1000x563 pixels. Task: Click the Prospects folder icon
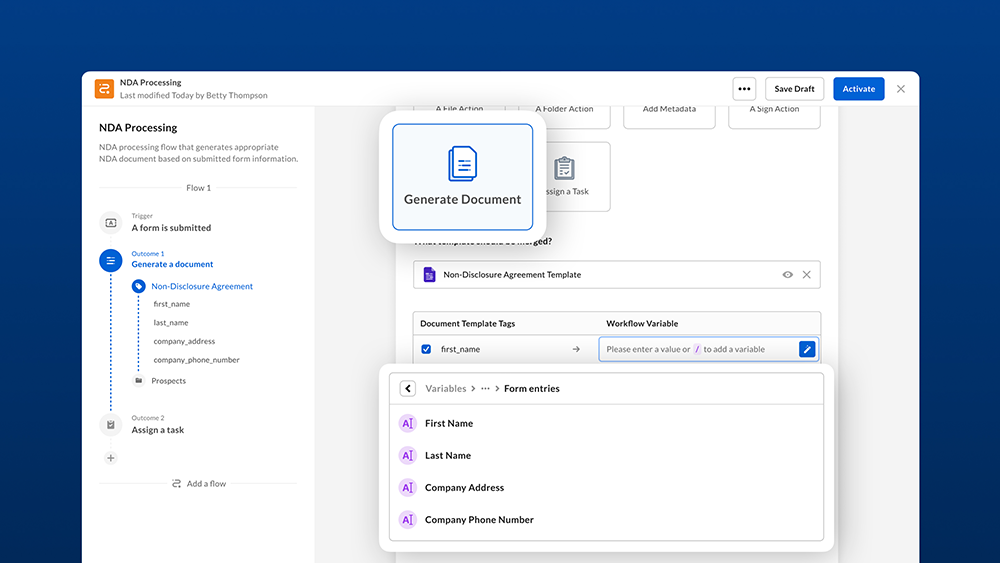(138, 381)
